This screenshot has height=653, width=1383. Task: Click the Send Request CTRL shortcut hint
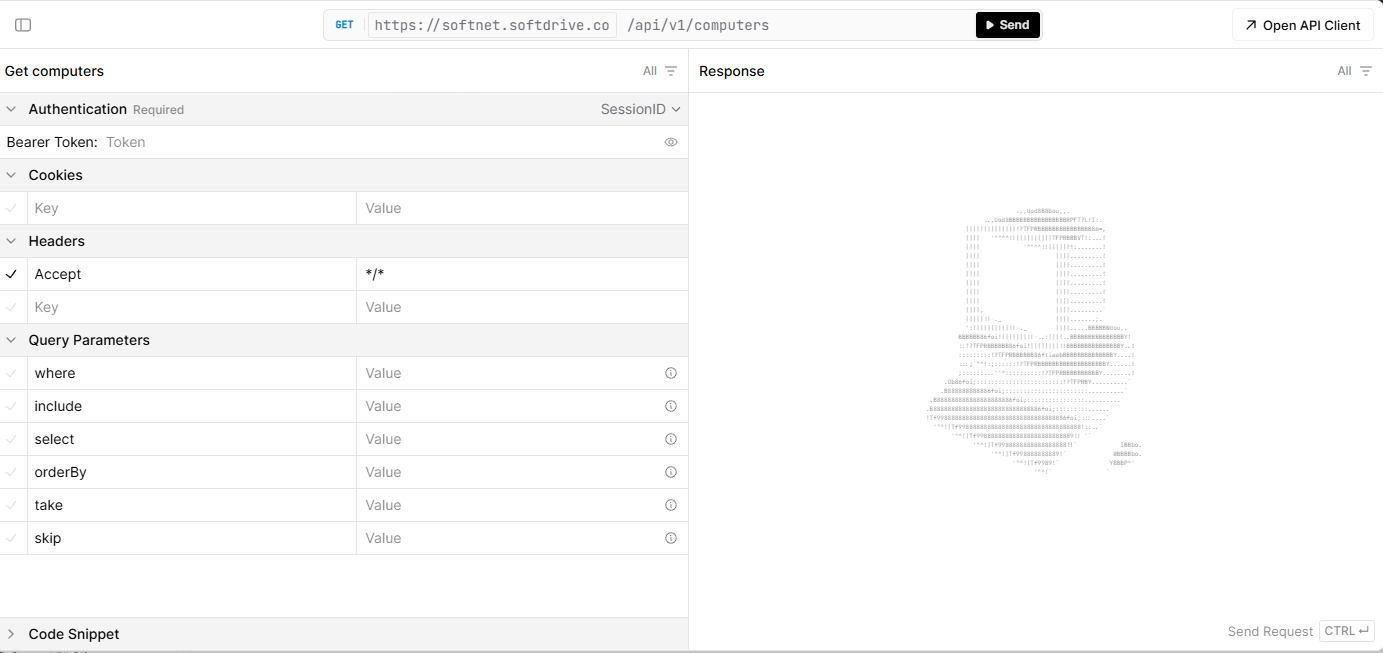click(x=1301, y=631)
